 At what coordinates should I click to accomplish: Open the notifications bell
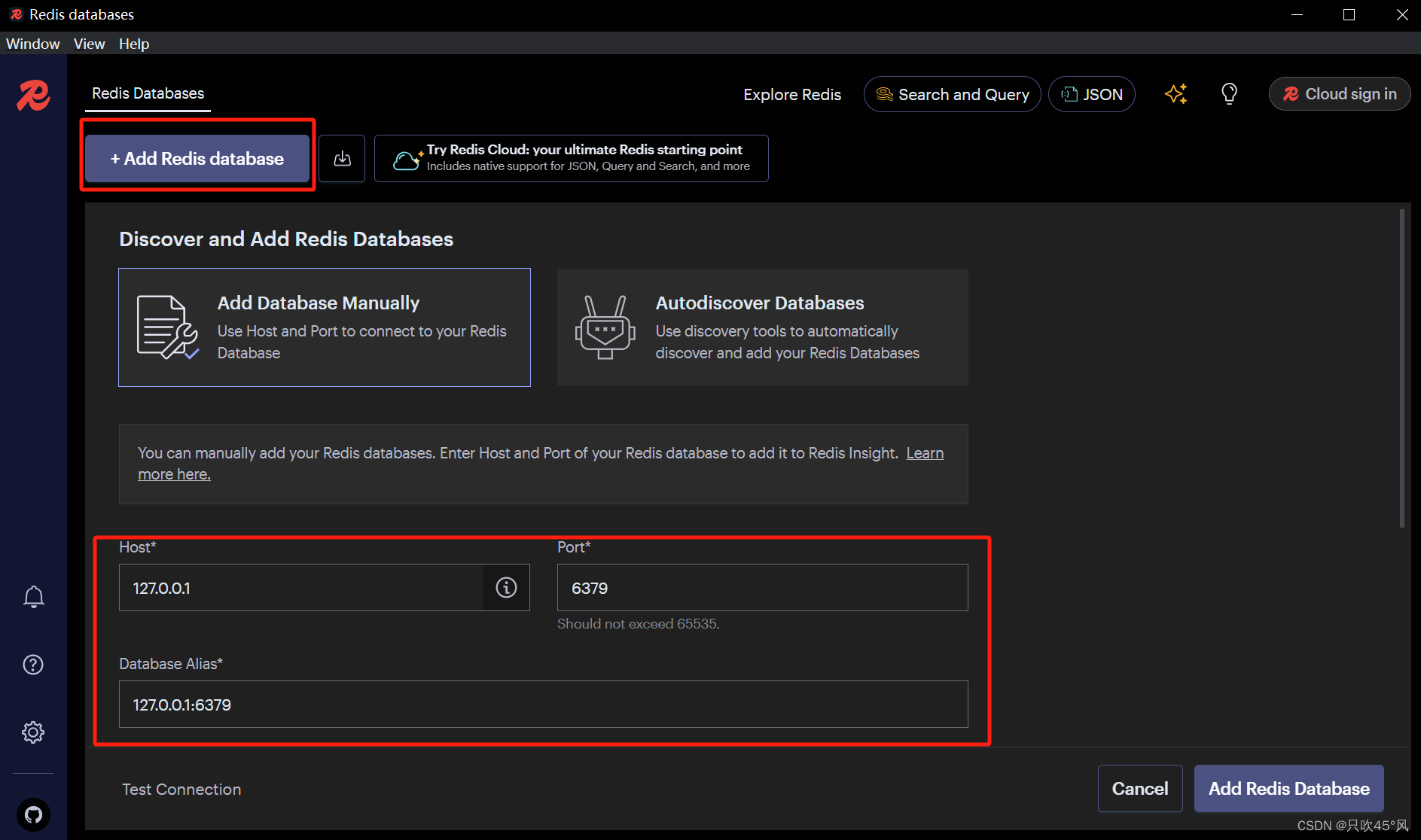[x=33, y=597]
